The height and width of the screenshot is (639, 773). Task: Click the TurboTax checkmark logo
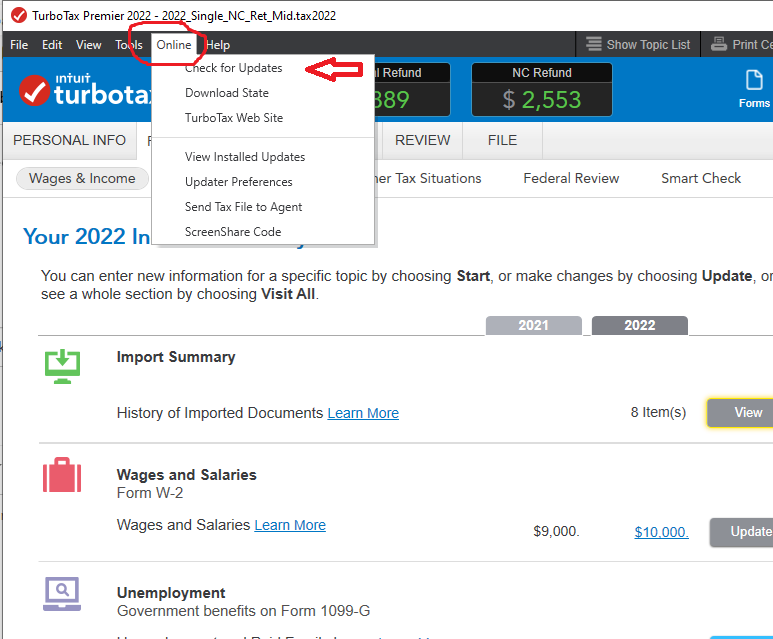[x=35, y=91]
